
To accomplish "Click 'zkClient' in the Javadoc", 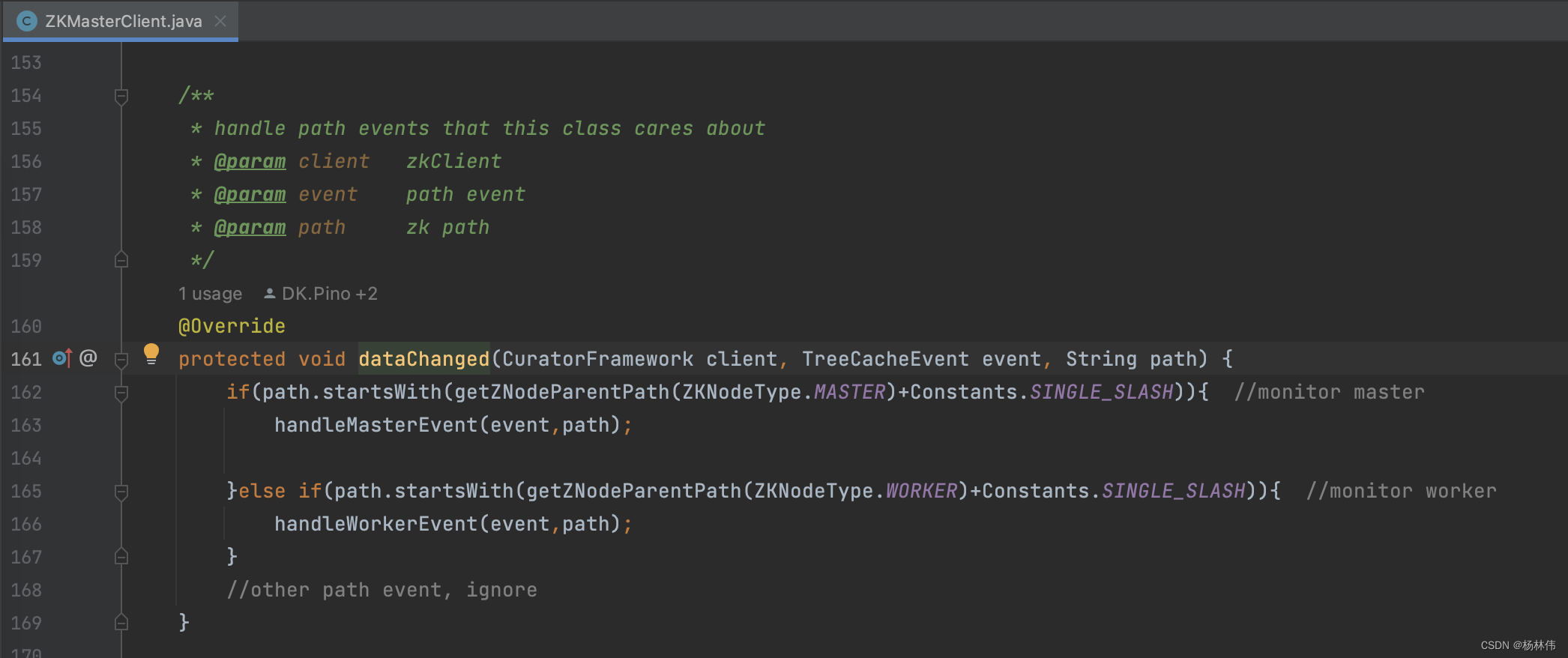I will [x=453, y=161].
